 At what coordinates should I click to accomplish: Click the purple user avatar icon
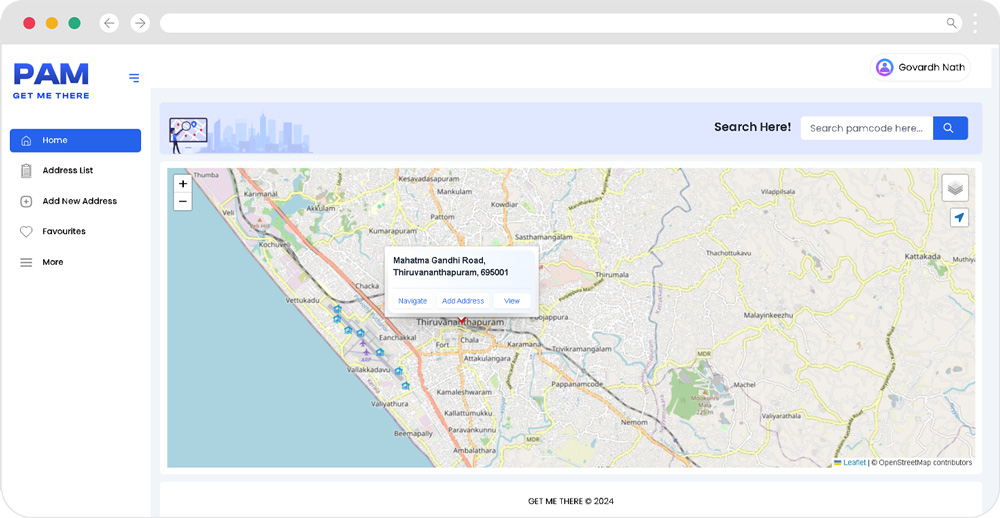[x=885, y=67]
